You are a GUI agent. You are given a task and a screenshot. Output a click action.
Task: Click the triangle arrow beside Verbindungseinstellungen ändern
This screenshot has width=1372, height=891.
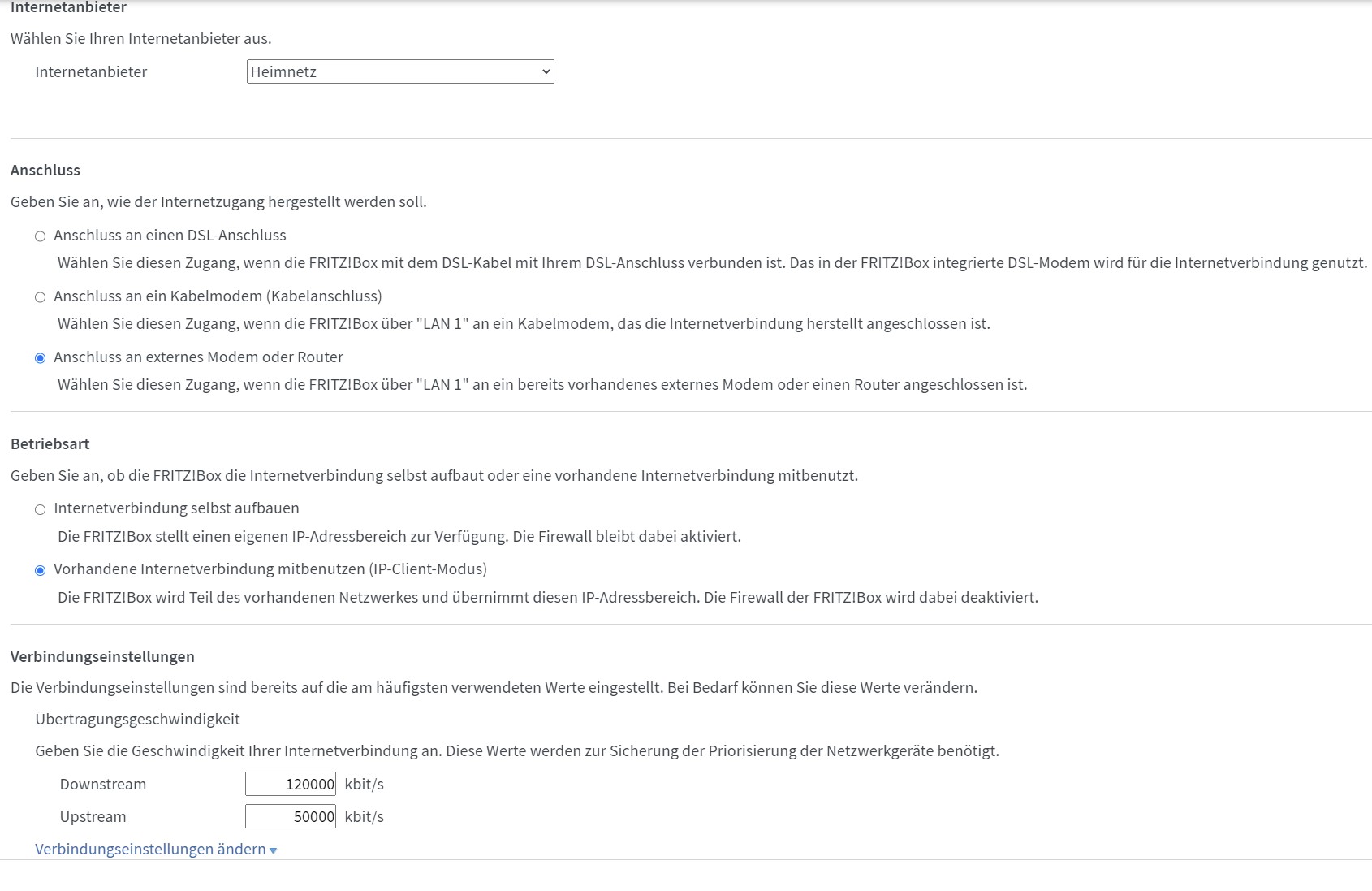[274, 850]
